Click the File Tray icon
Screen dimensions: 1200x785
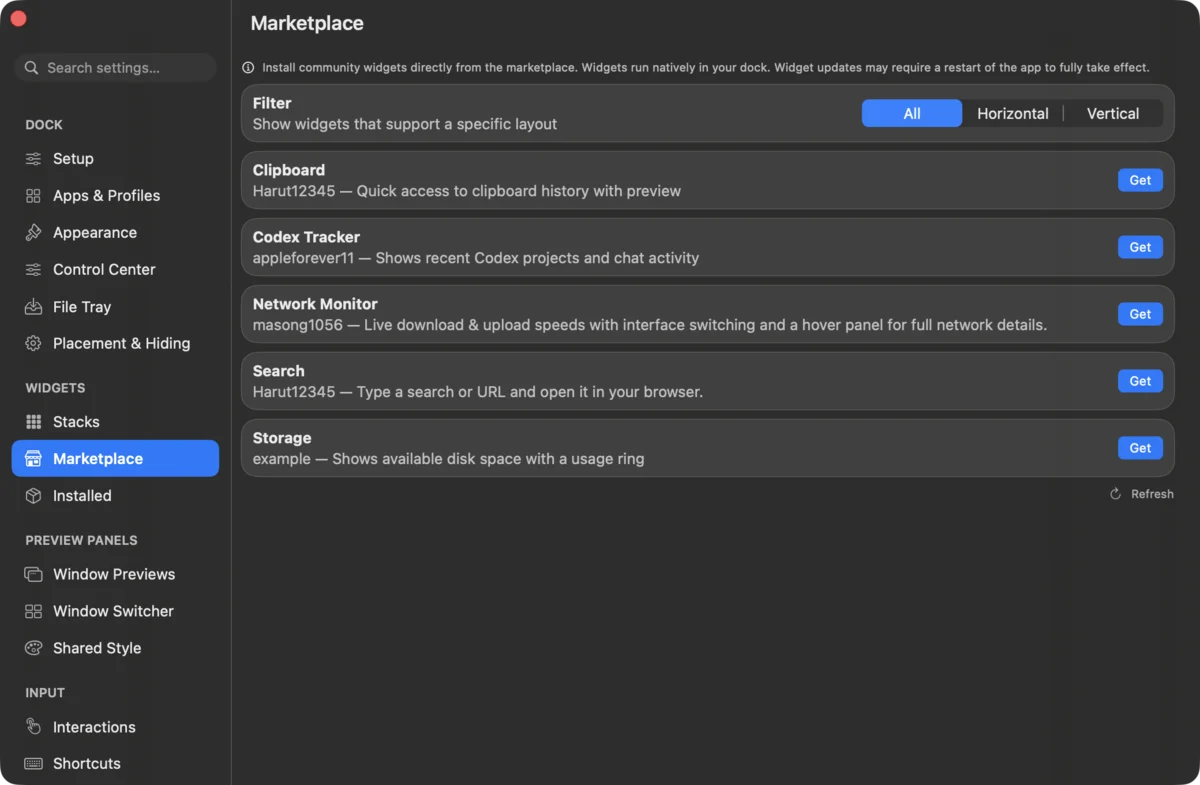[x=33, y=307]
